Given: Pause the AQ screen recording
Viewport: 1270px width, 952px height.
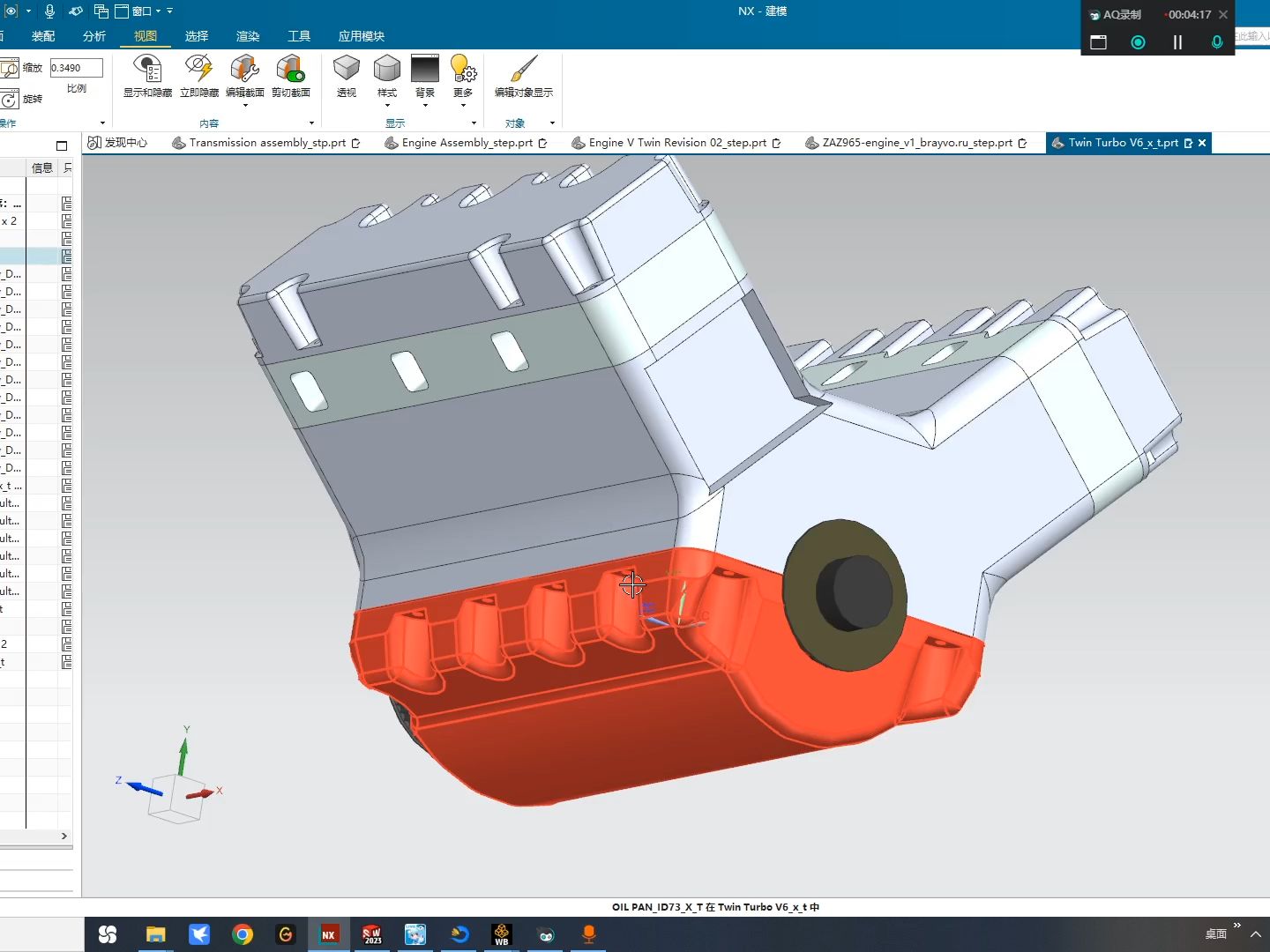Looking at the screenshot, I should (x=1177, y=41).
